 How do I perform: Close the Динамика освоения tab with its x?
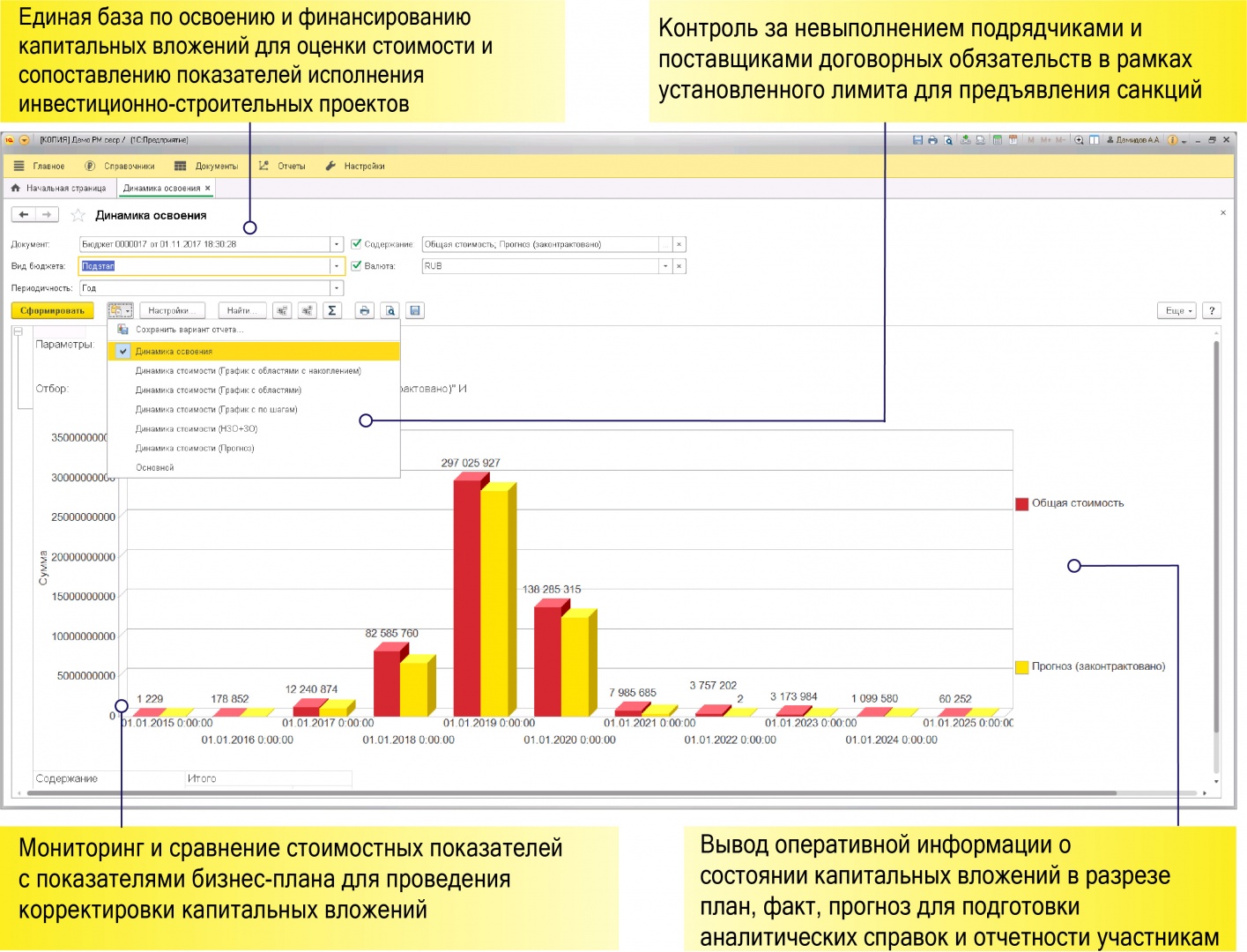[x=208, y=188]
